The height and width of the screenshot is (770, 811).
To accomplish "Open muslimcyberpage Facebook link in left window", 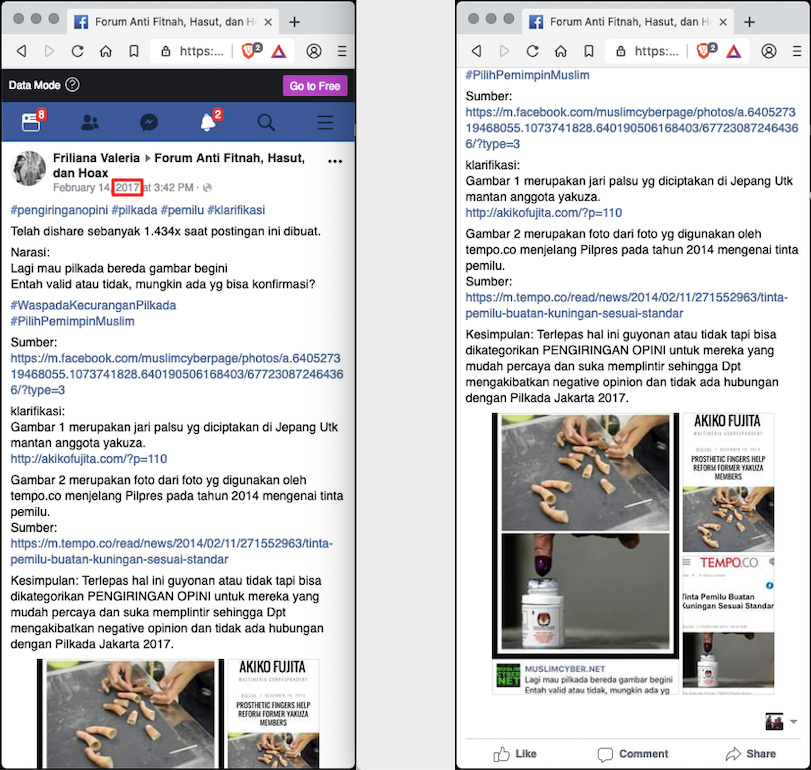I will coord(176,374).
